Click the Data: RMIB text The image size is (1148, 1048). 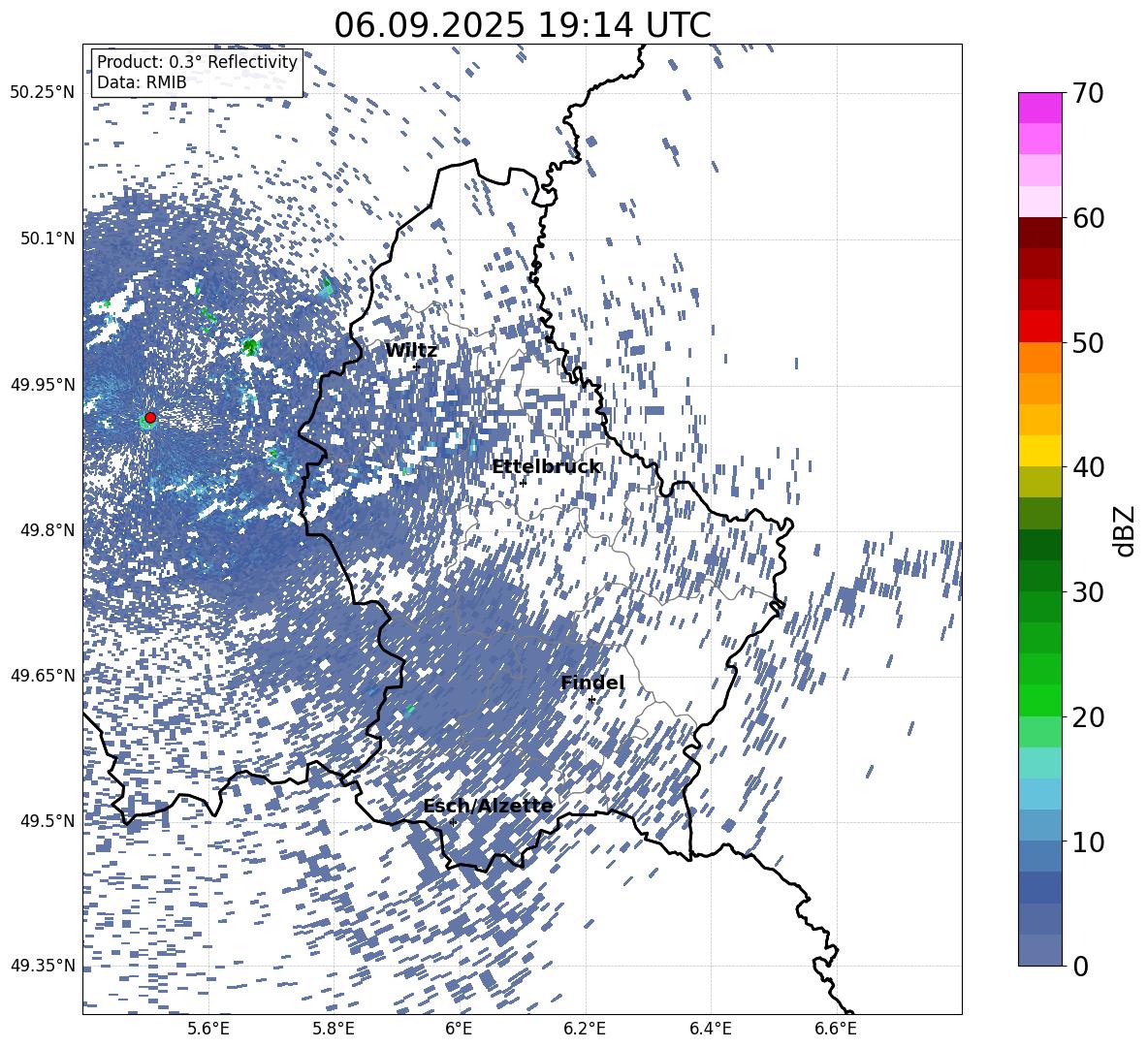(x=142, y=82)
